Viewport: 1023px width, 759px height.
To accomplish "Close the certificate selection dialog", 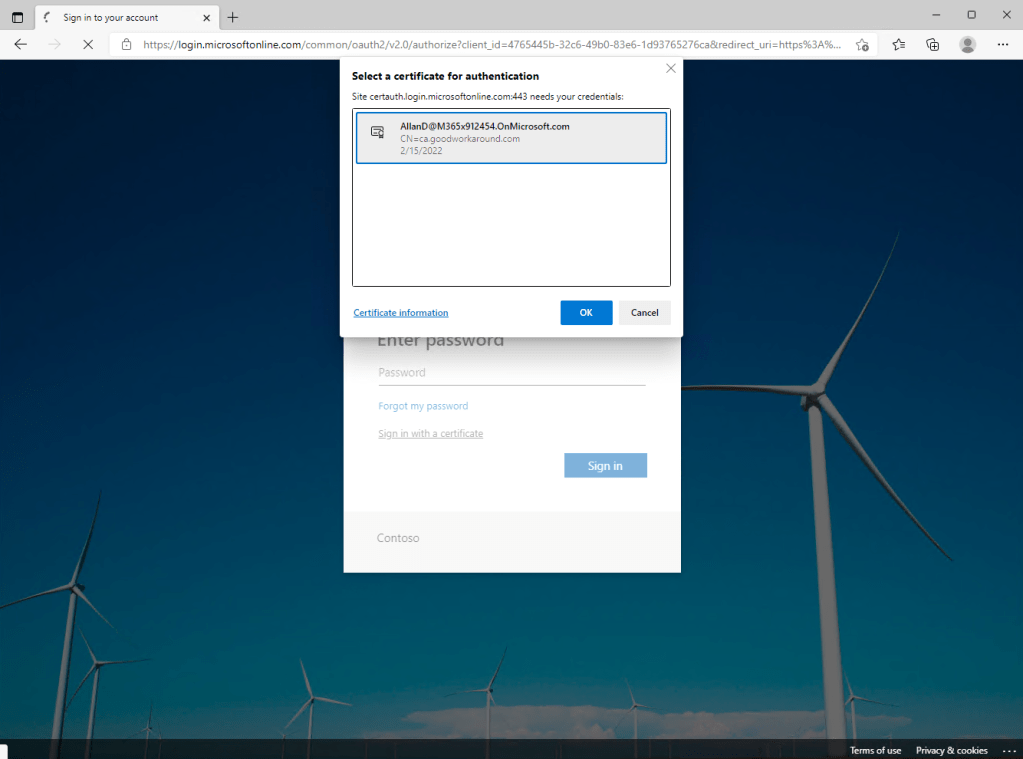I will point(670,69).
